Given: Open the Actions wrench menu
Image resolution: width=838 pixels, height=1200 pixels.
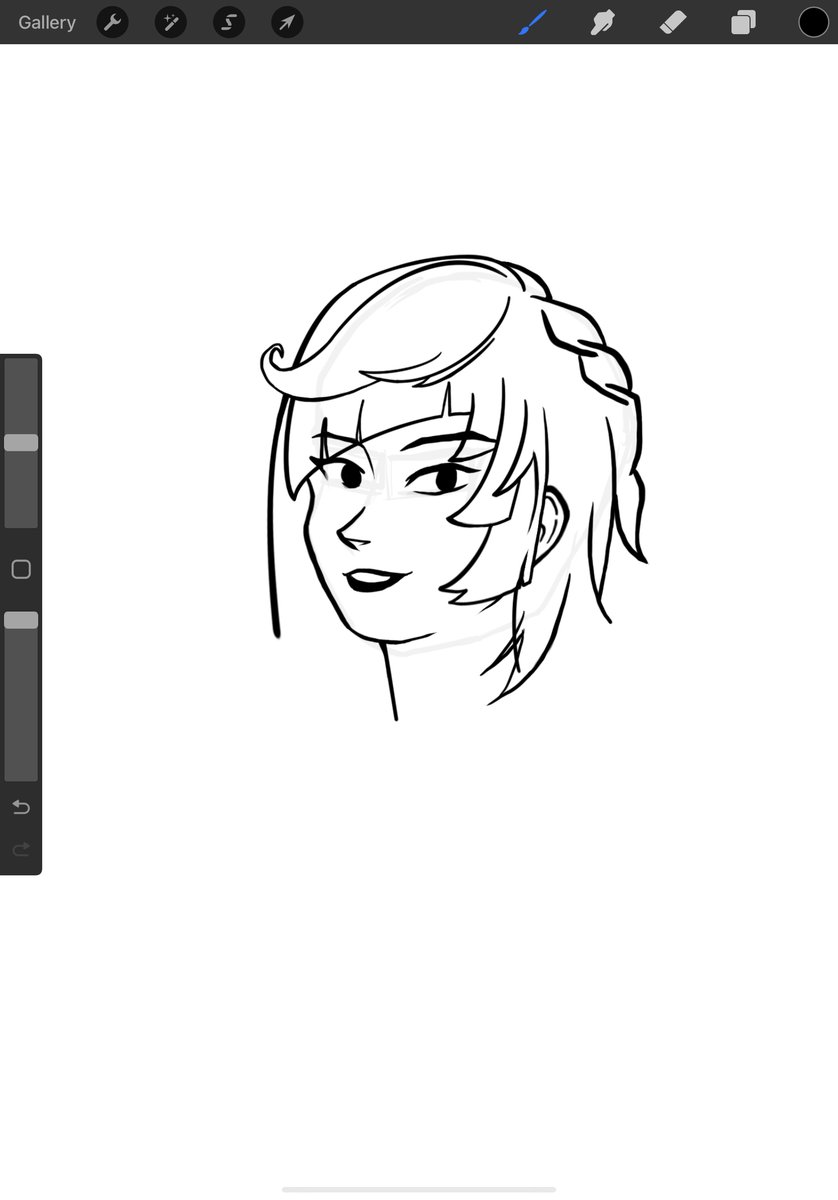Looking at the screenshot, I should (x=113, y=22).
